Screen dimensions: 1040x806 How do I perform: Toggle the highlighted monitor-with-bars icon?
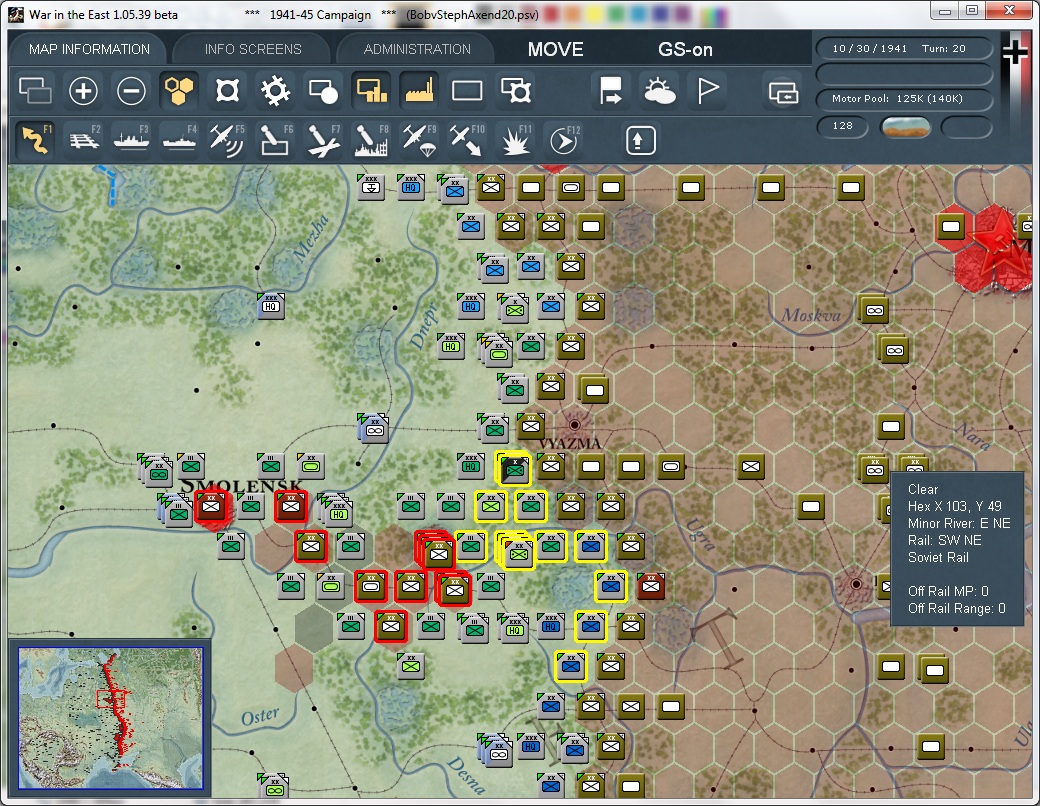371,90
